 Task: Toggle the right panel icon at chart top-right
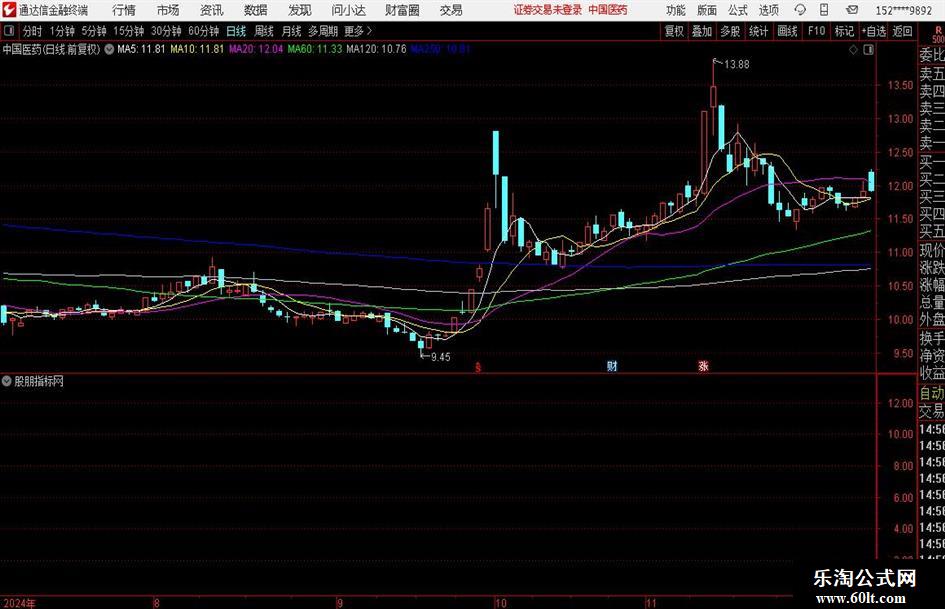click(x=868, y=50)
